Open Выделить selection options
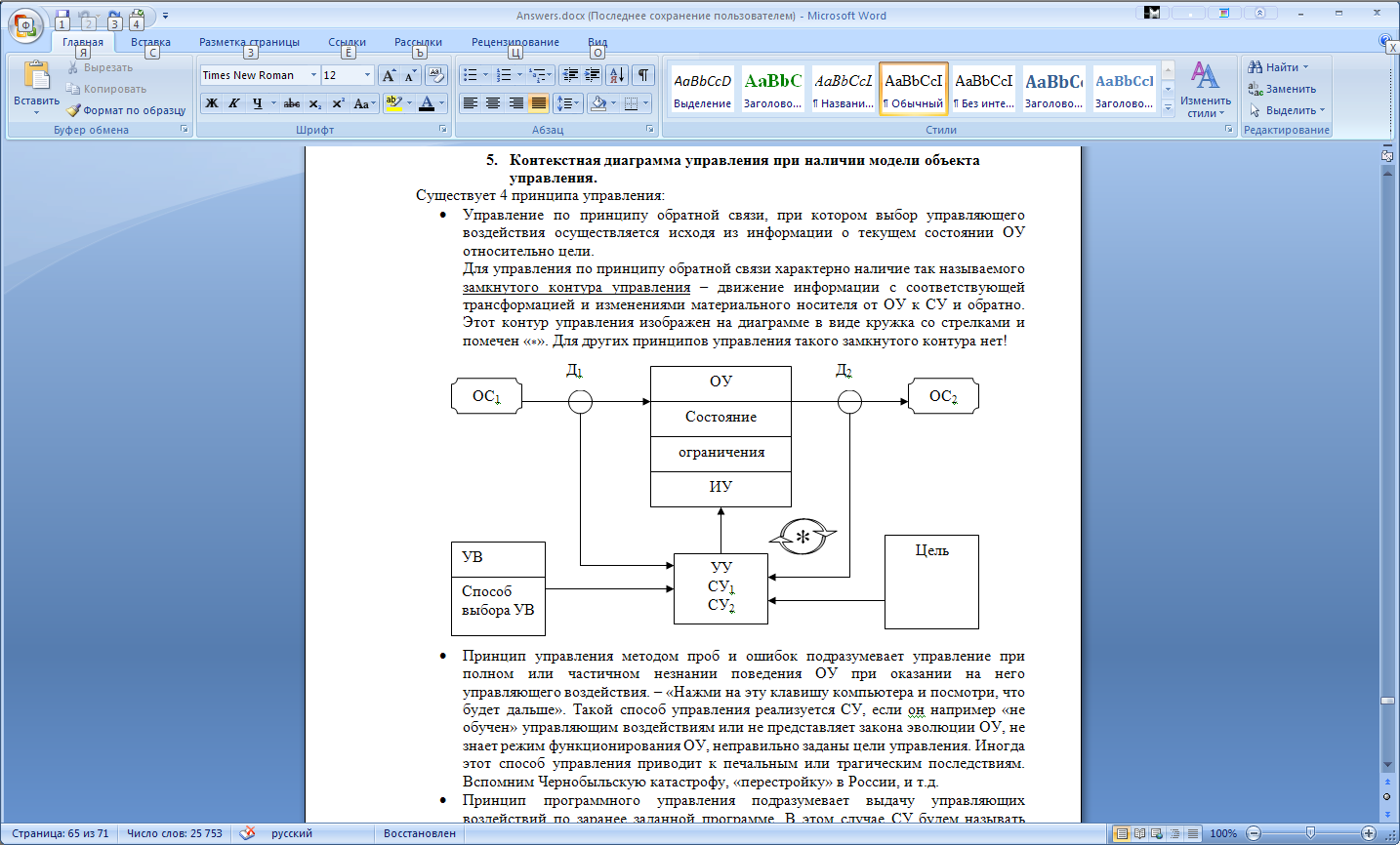This screenshot has width=1400, height=845. coord(1287,110)
